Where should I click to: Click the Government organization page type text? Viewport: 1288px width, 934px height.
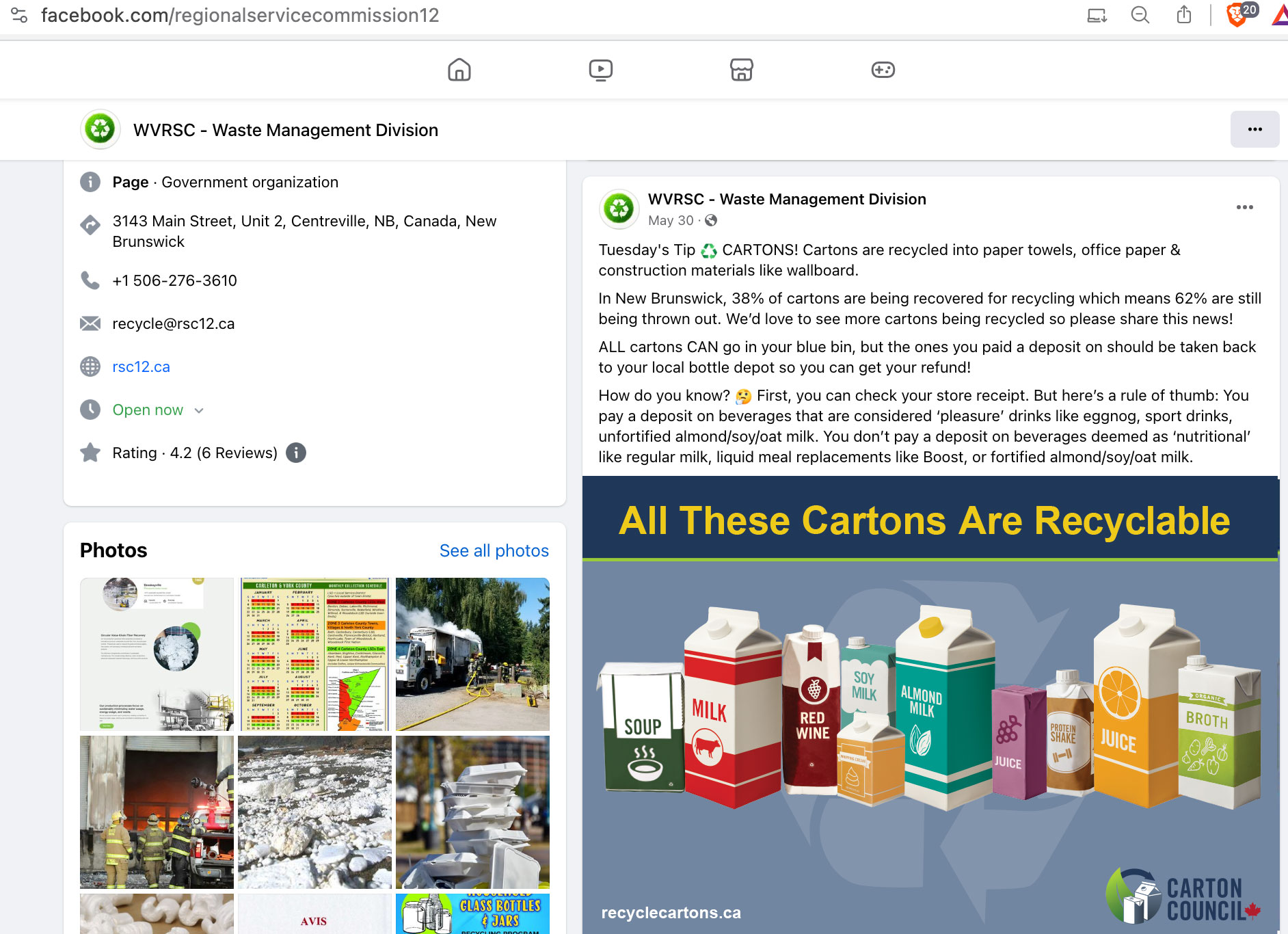250,182
